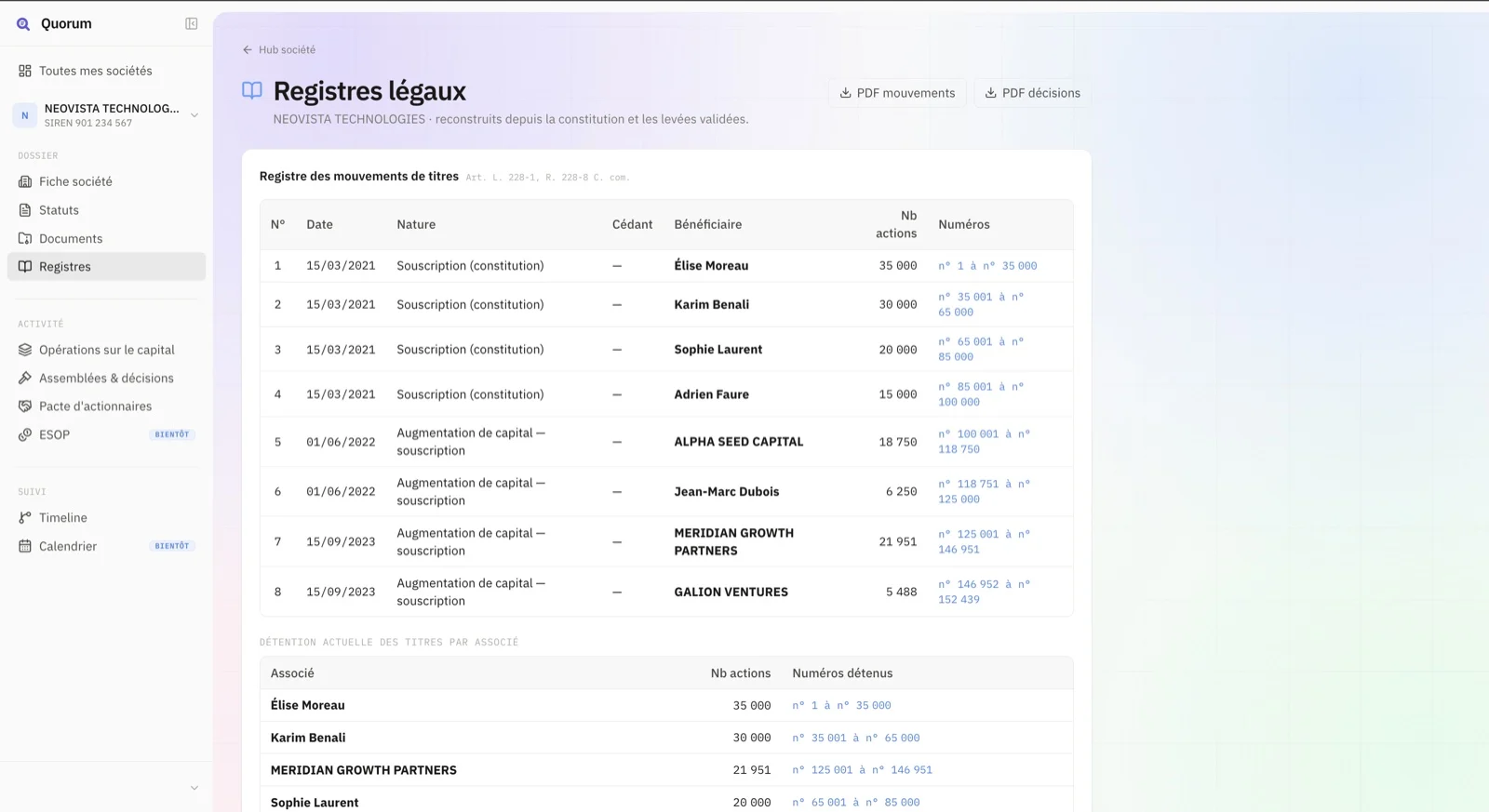Click the 21 951 value in movement row 7

(898, 542)
